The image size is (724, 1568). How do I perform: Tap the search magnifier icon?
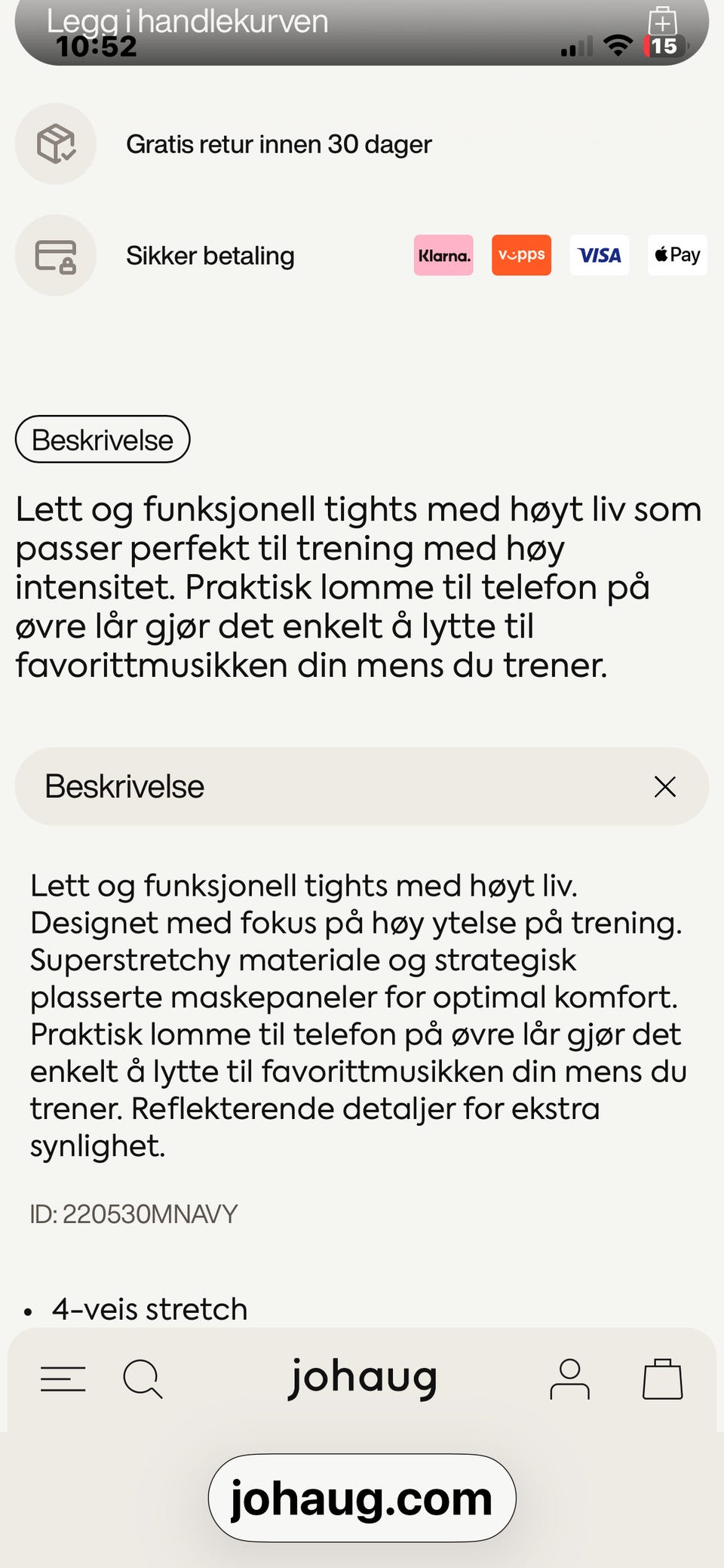tap(143, 1379)
